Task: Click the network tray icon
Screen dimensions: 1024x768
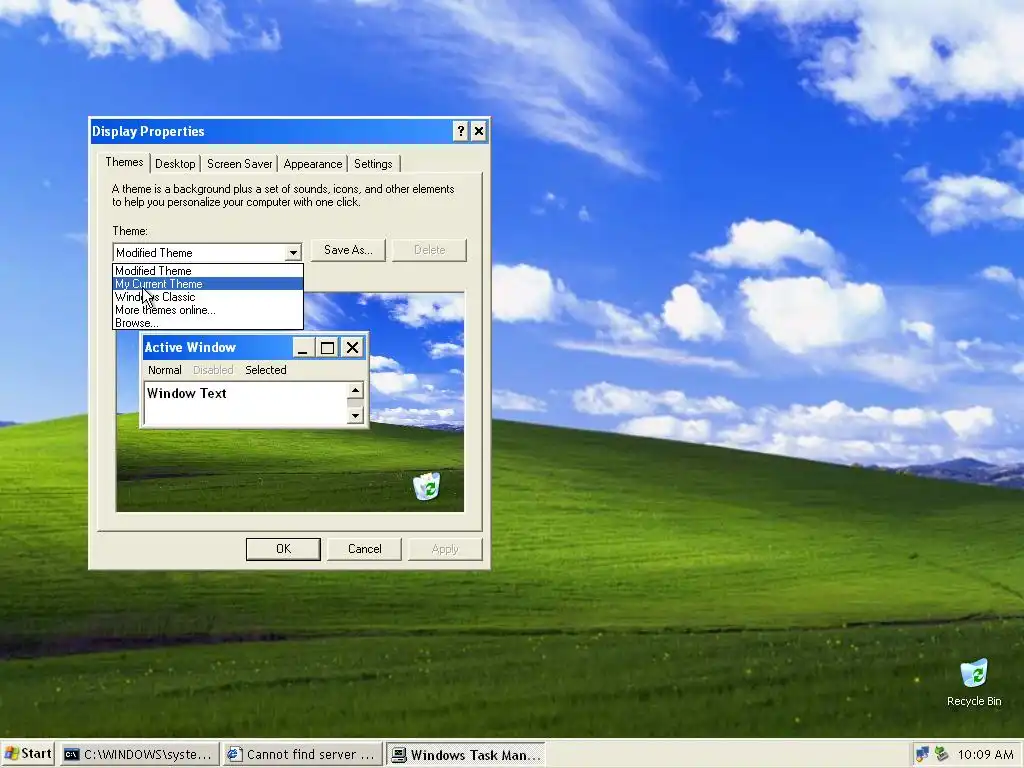Action: coord(922,754)
